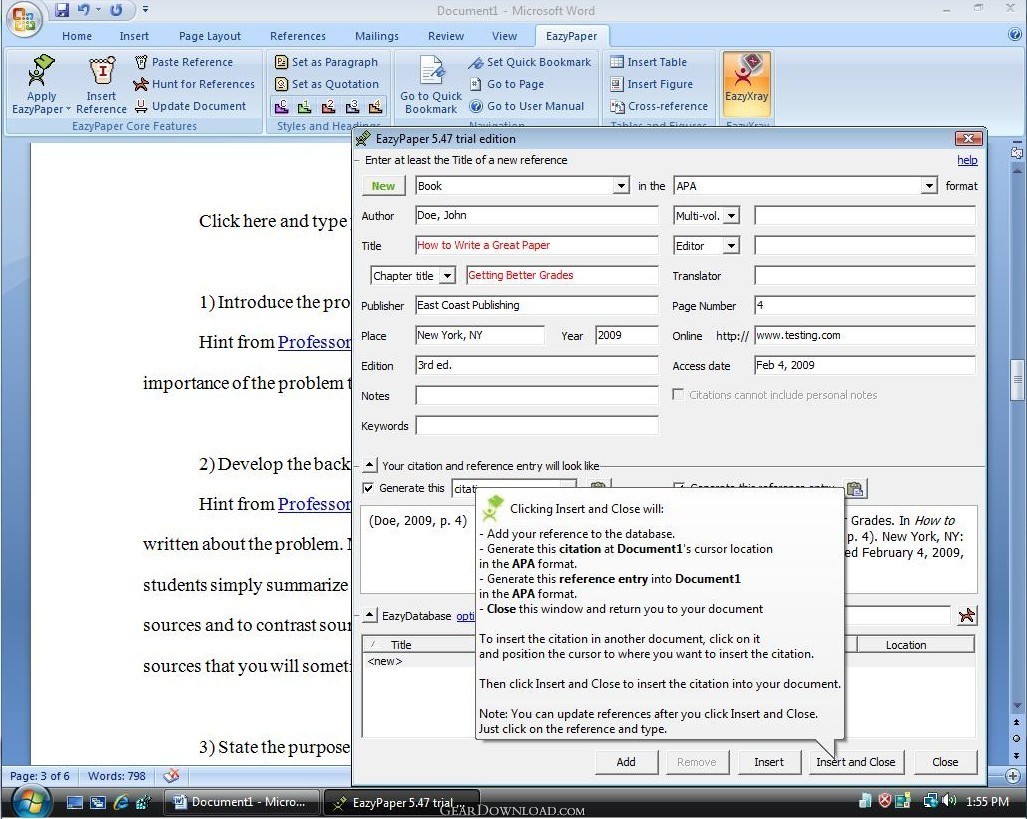Open Apply EazyPaper dropdown arrow
The height and width of the screenshot is (819, 1027).
[x=68, y=109]
